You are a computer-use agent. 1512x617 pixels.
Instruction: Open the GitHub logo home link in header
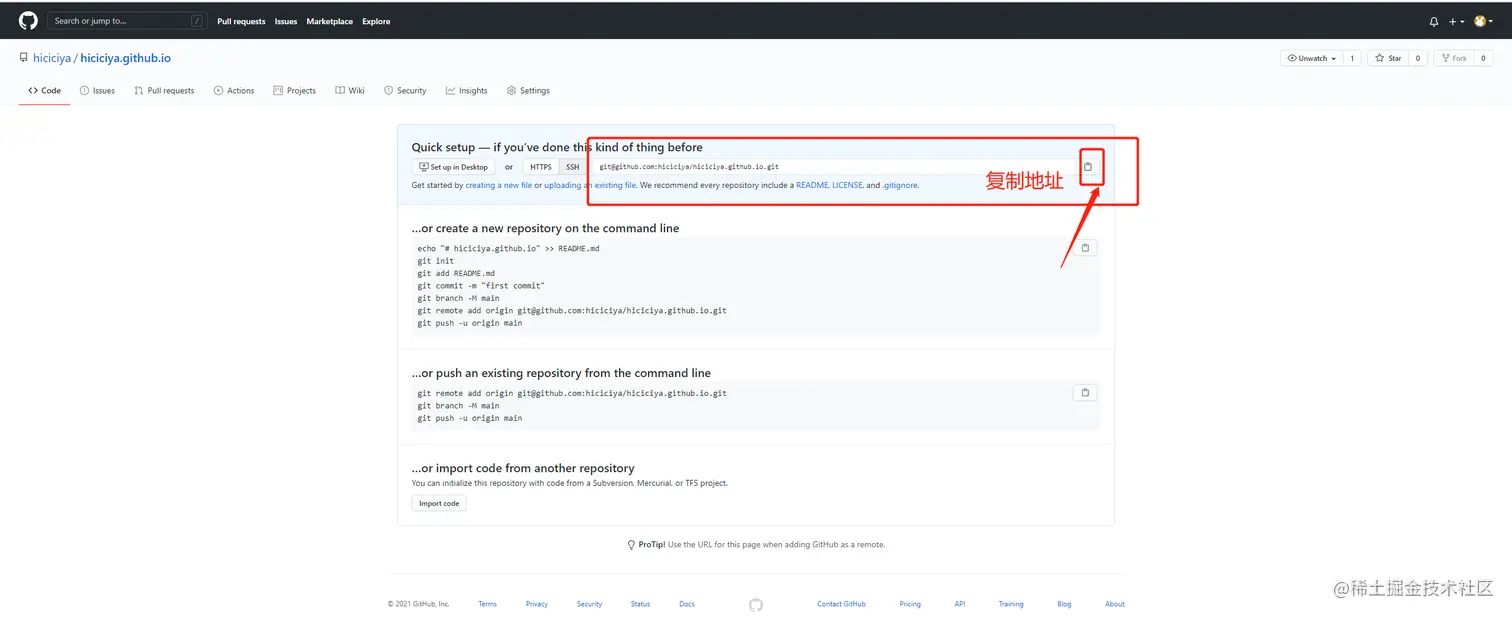[x=28, y=20]
